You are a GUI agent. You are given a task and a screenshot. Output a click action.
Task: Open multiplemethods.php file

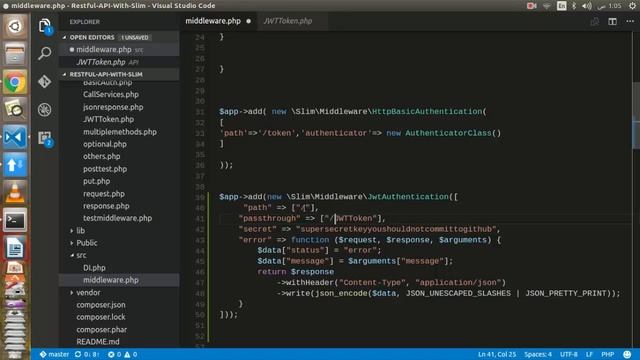coord(119,132)
